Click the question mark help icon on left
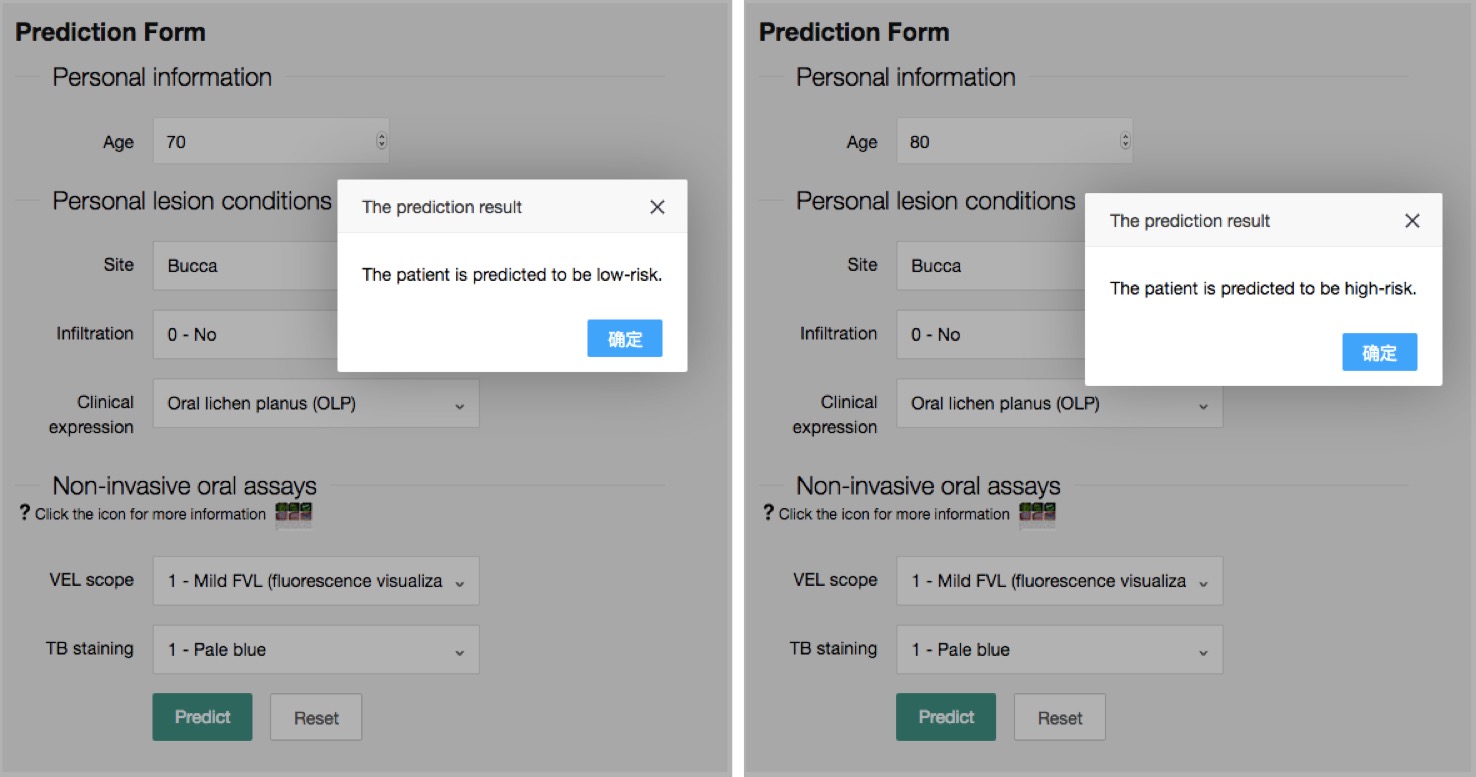This screenshot has height=777, width=1476. 25,513
